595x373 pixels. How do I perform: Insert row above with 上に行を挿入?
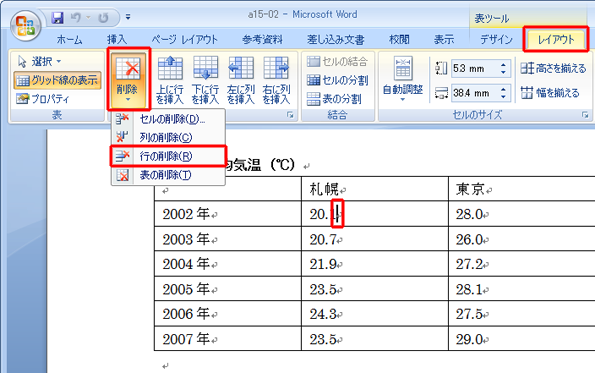[x=170, y=80]
